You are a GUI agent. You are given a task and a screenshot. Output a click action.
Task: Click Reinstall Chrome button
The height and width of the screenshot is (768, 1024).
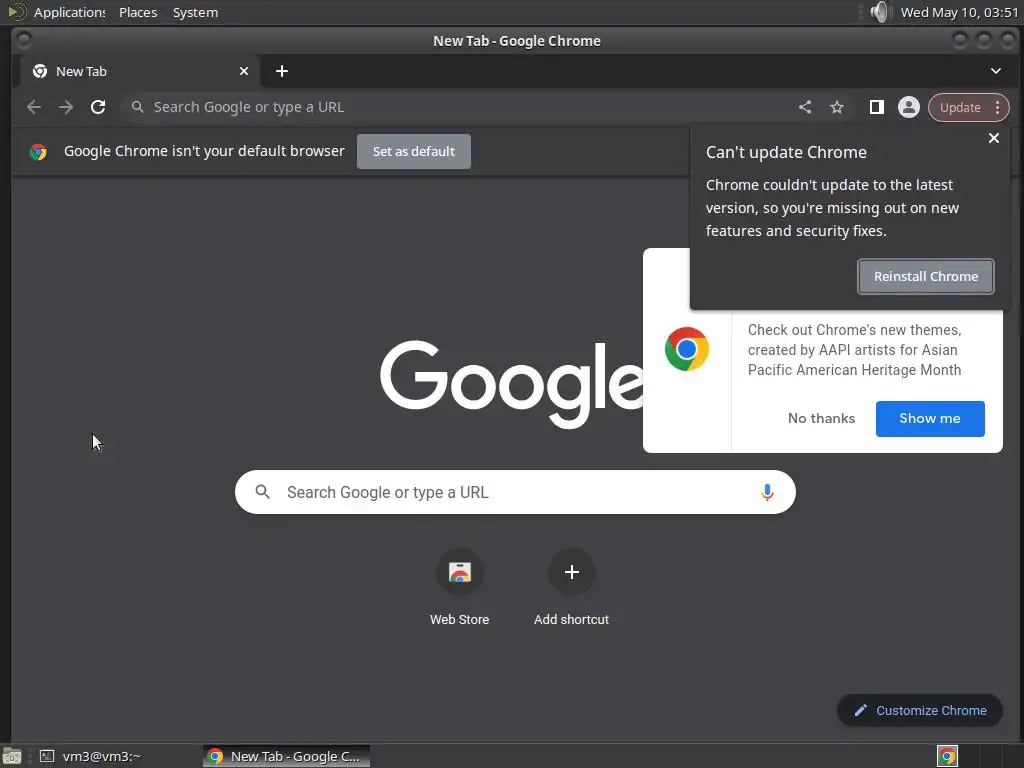coord(925,276)
